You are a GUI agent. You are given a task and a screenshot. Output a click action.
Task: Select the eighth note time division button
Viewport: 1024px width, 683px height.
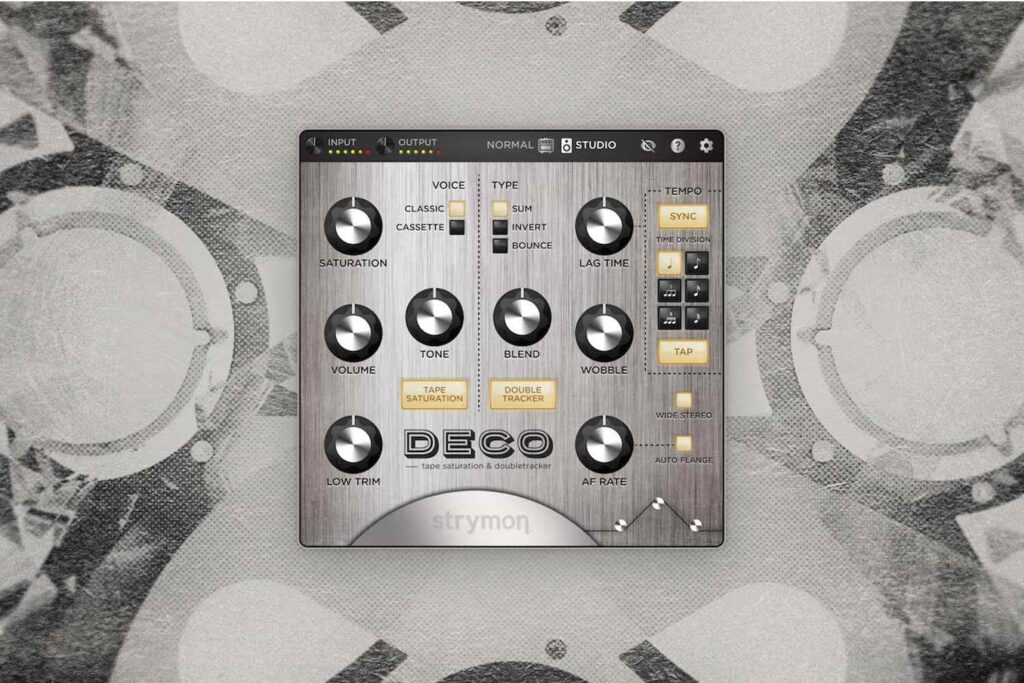[x=696, y=263]
